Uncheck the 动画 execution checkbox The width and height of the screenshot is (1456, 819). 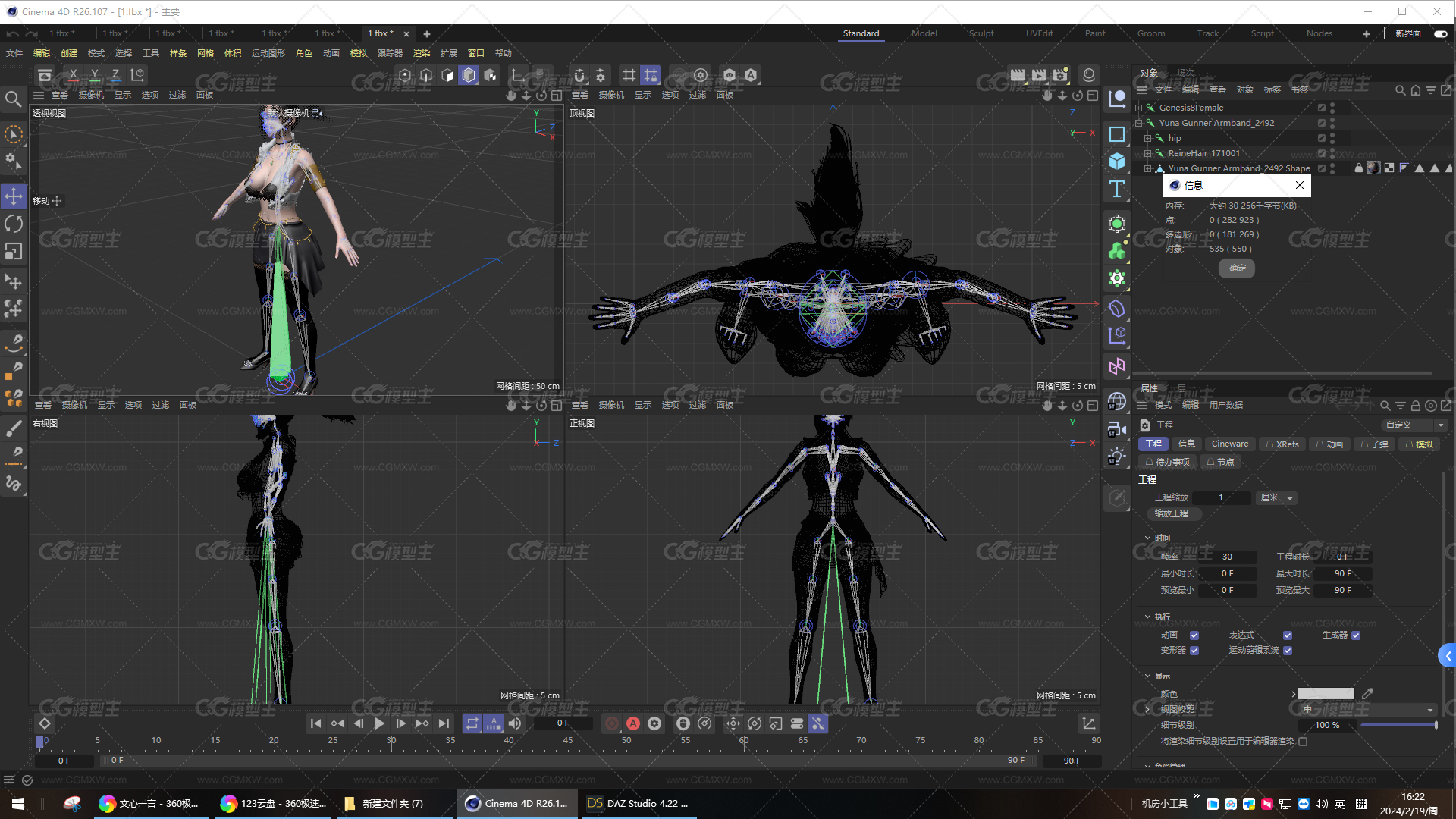1194,635
